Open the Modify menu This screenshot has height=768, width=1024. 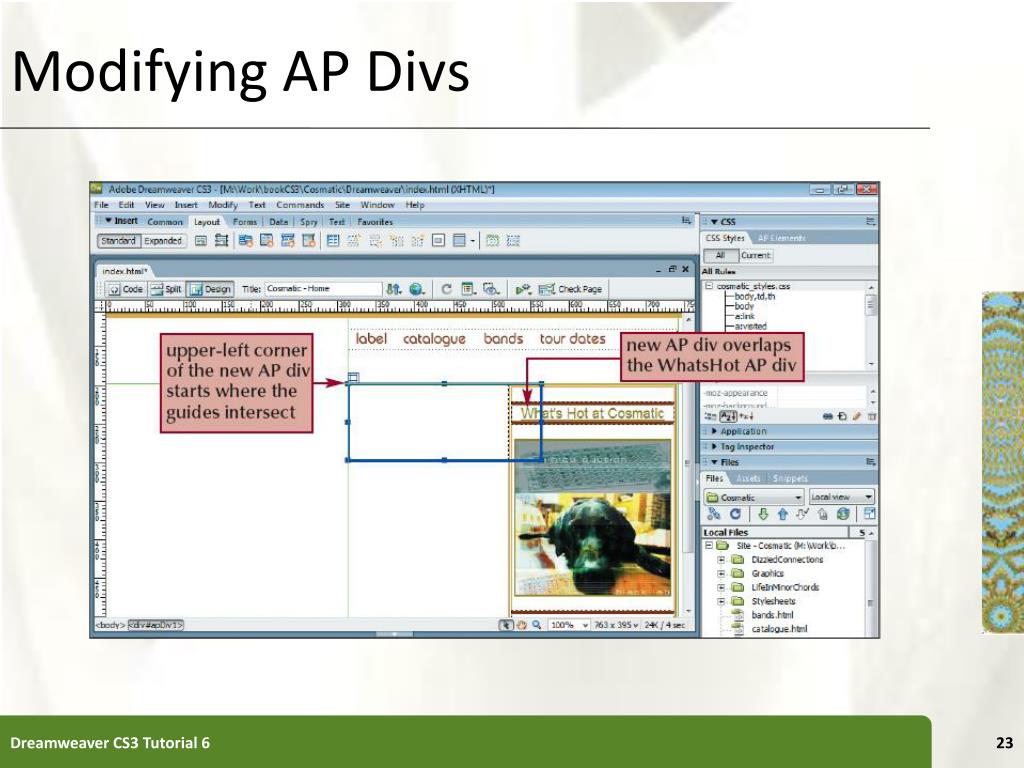click(x=223, y=205)
